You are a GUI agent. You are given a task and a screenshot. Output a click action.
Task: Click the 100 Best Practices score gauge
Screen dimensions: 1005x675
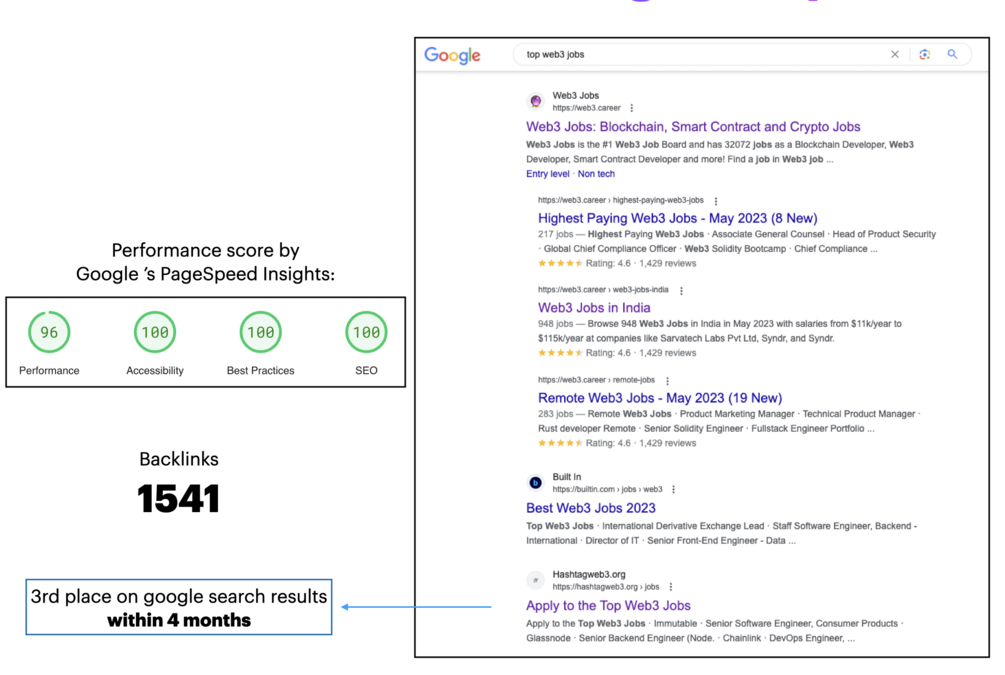(x=260, y=332)
